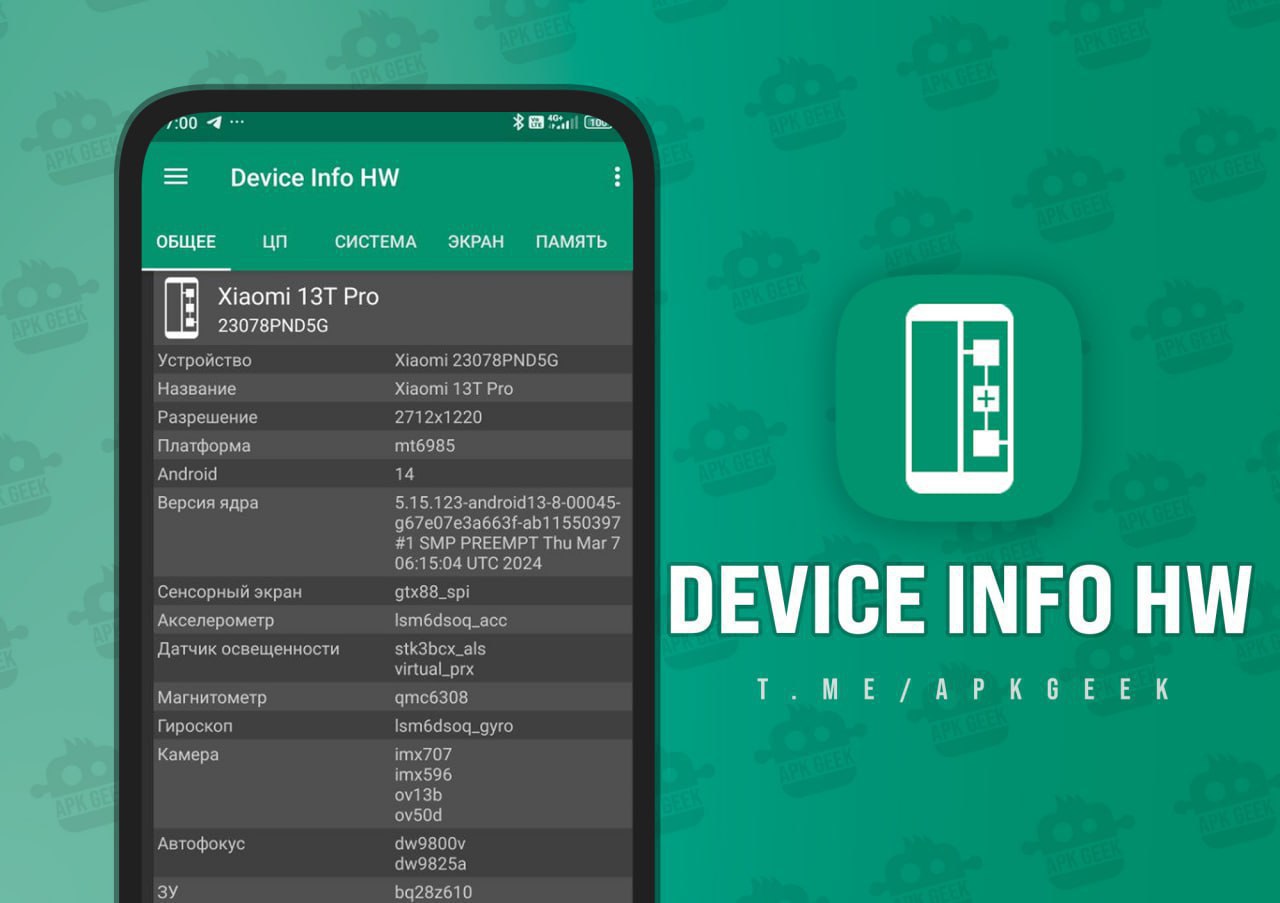1280x903 pixels.
Task: Tap the Сенсорный экран gtx88_spi row
Action: pyautogui.click(x=392, y=592)
